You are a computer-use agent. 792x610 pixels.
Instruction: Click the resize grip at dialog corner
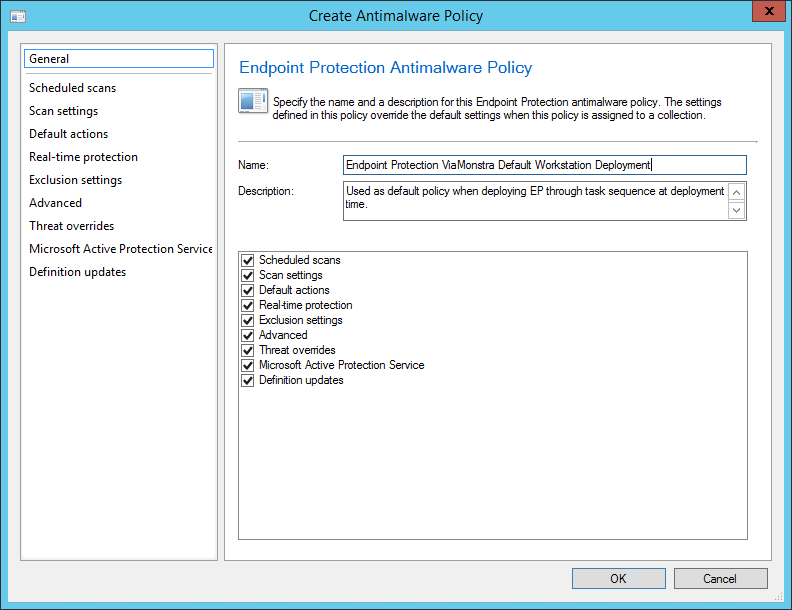(778, 597)
